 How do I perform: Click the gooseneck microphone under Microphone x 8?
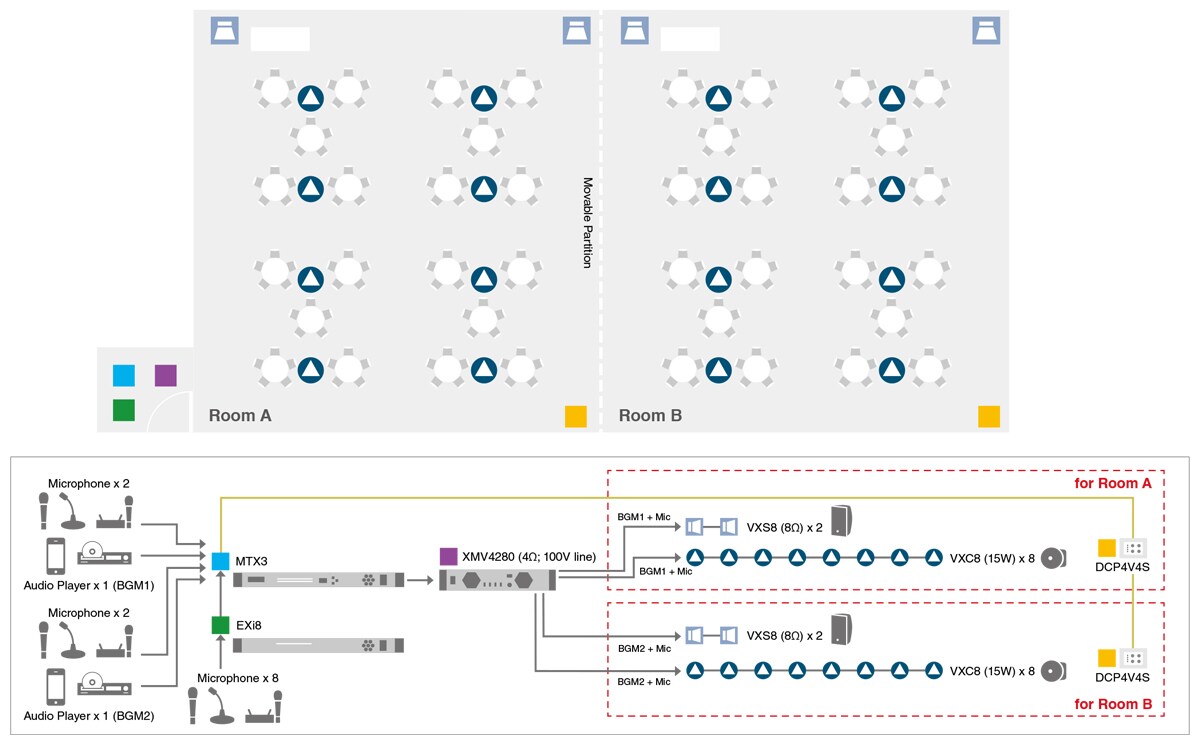click(x=221, y=708)
